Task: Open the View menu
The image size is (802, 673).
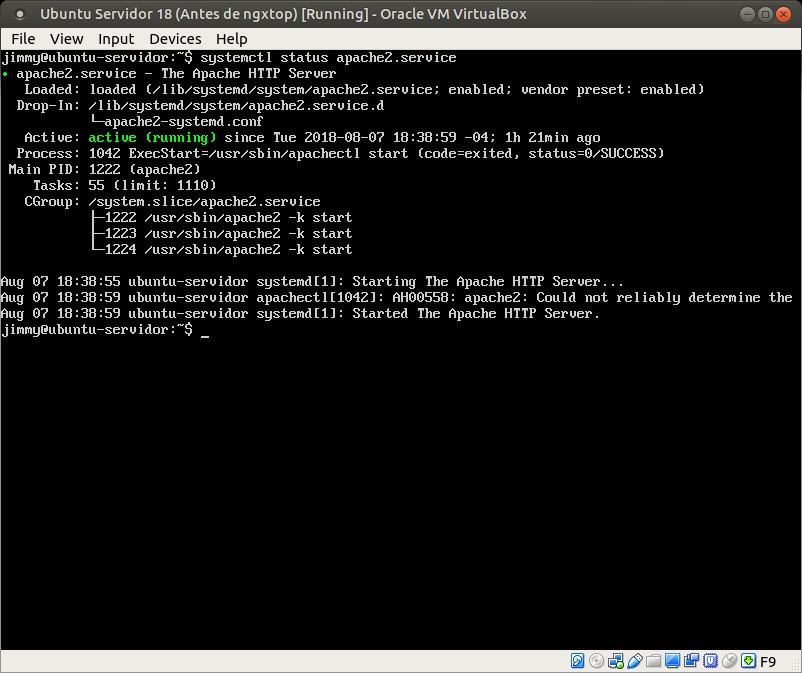Action: tap(67, 38)
